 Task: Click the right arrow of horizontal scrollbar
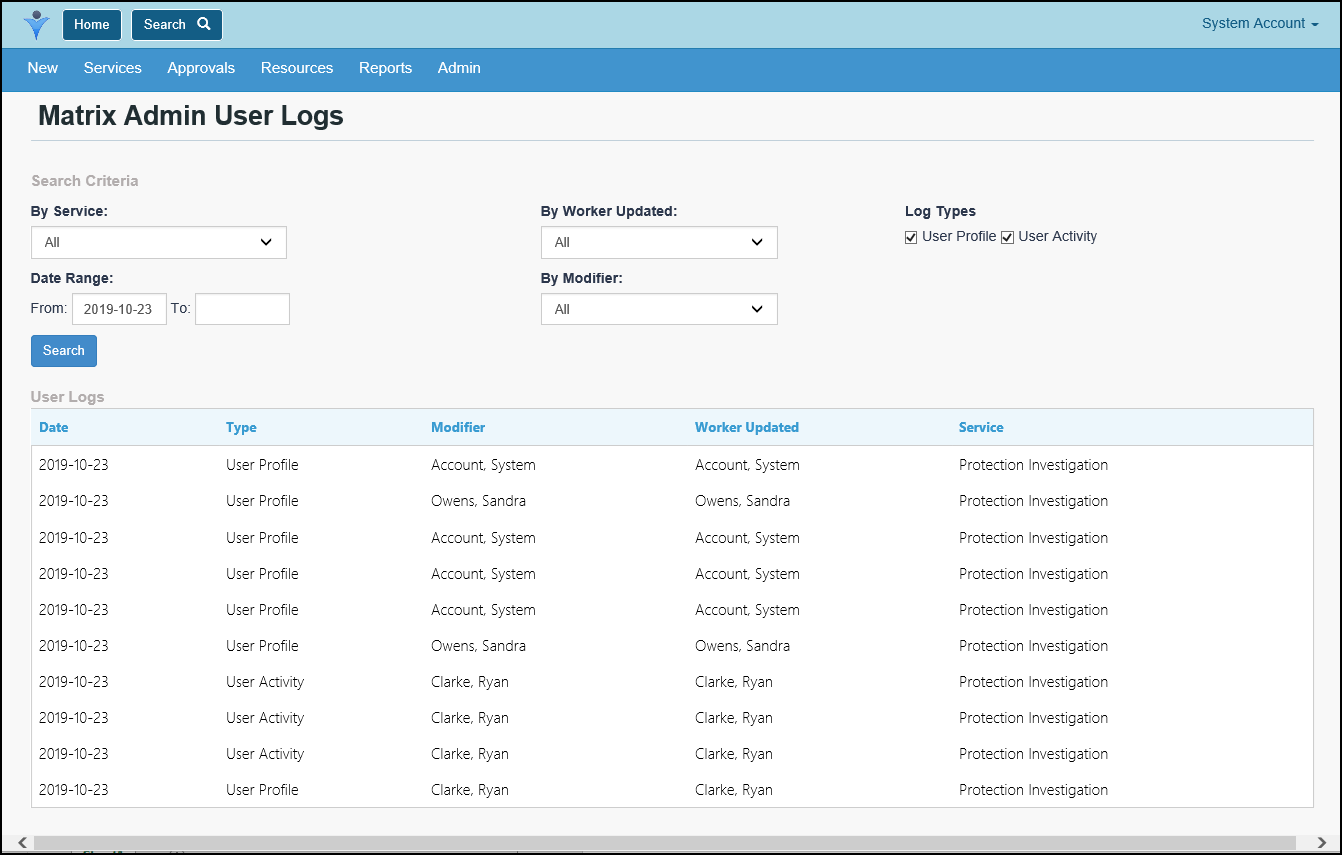[1322, 843]
